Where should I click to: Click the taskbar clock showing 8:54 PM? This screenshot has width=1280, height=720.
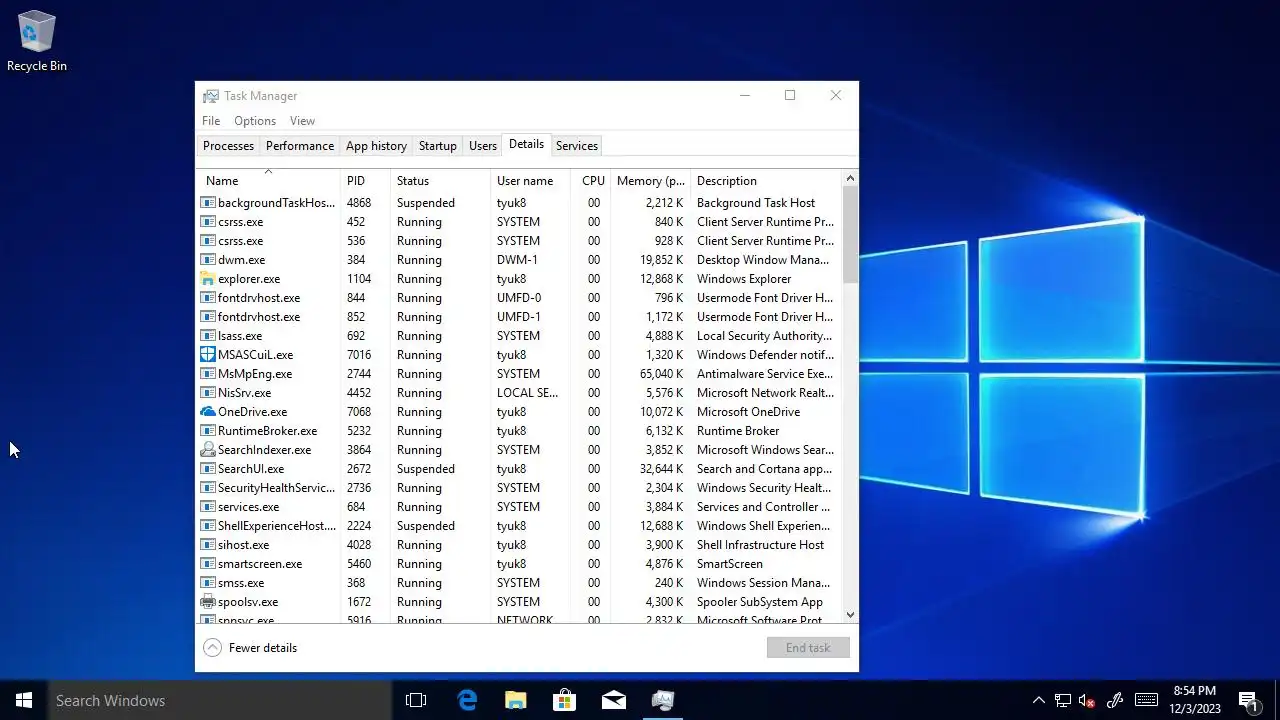tap(1195, 700)
